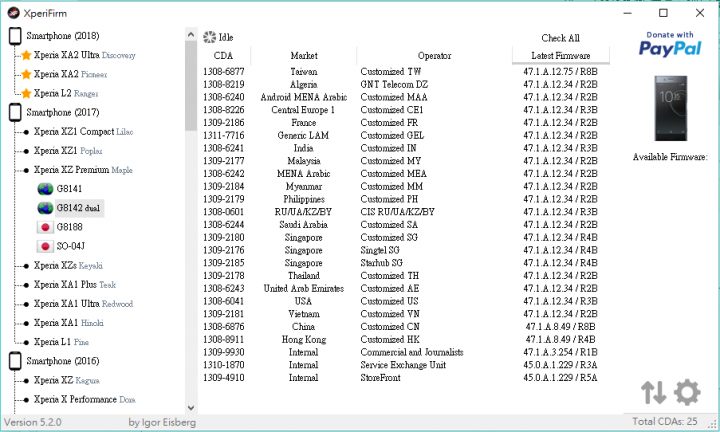This screenshot has height=432, width=720.
Task: Click the device tree scroll down arrow
Action: coord(191,408)
